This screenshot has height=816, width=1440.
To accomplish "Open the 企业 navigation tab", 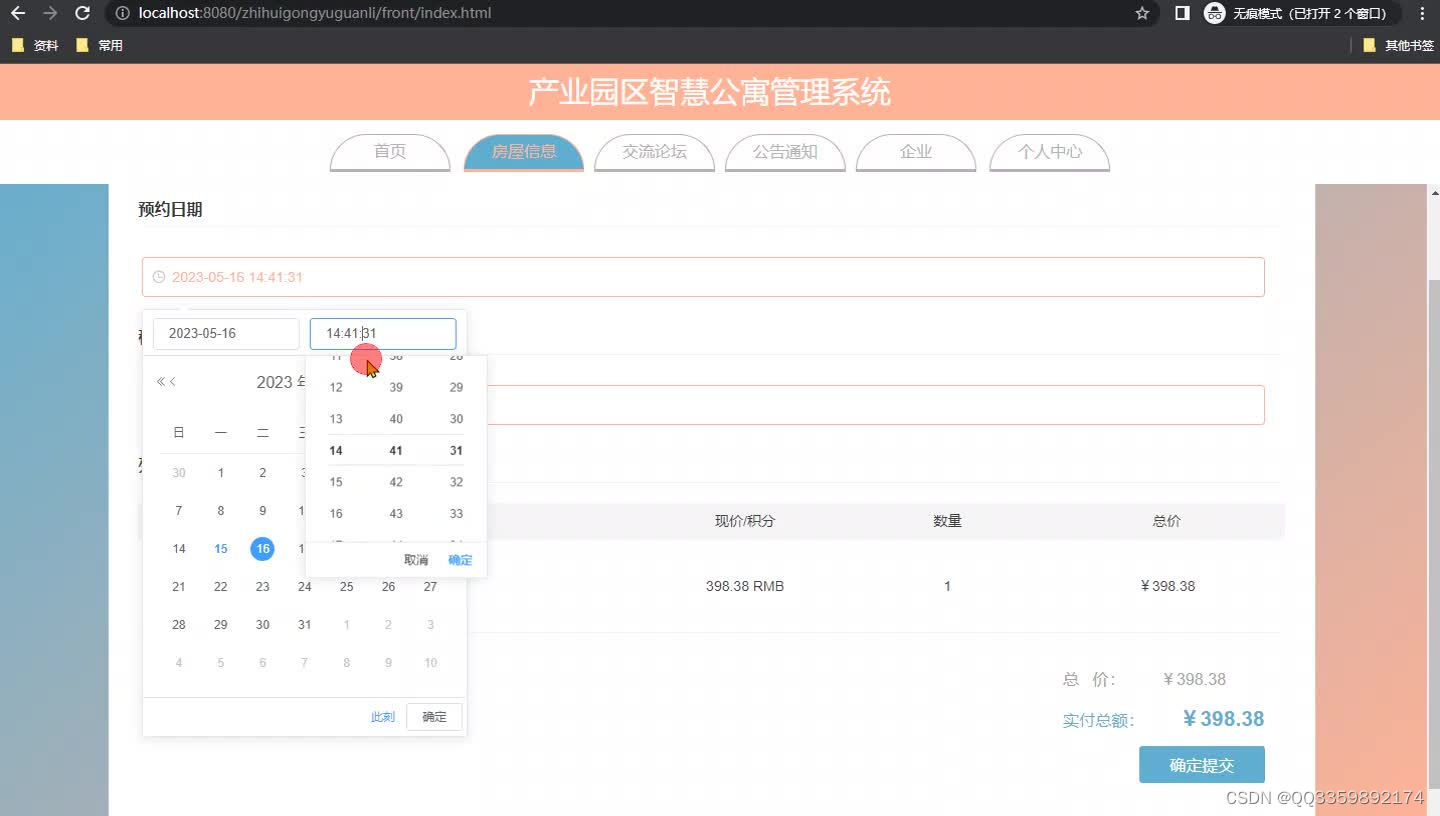I will (x=916, y=152).
